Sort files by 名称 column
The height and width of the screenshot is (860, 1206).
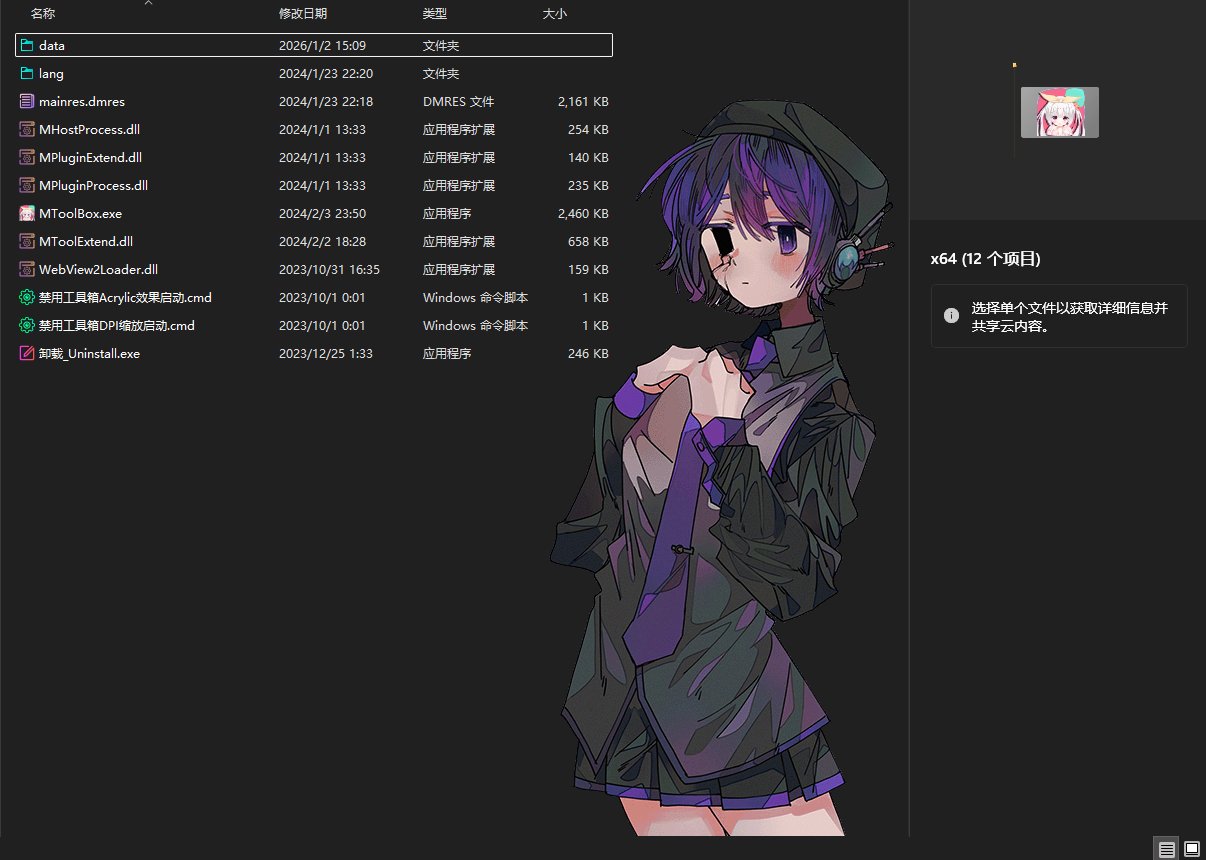43,14
